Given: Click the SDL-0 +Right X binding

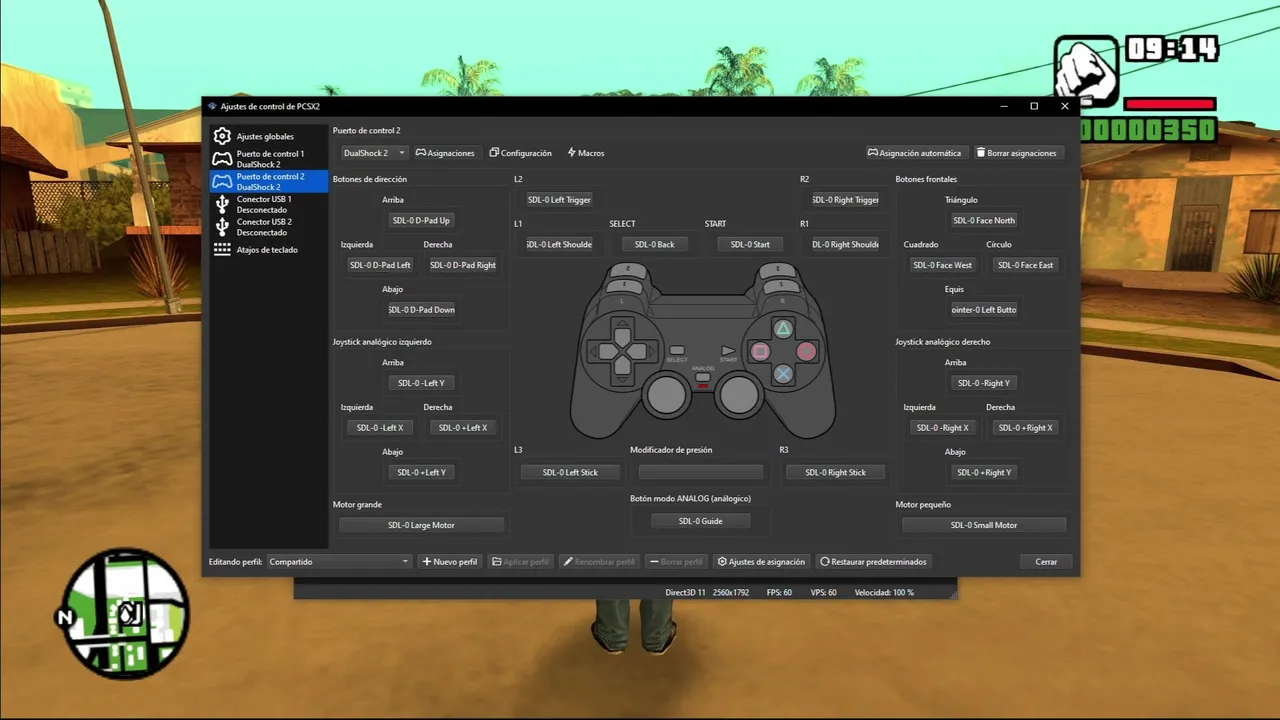Looking at the screenshot, I should 1025,428.
